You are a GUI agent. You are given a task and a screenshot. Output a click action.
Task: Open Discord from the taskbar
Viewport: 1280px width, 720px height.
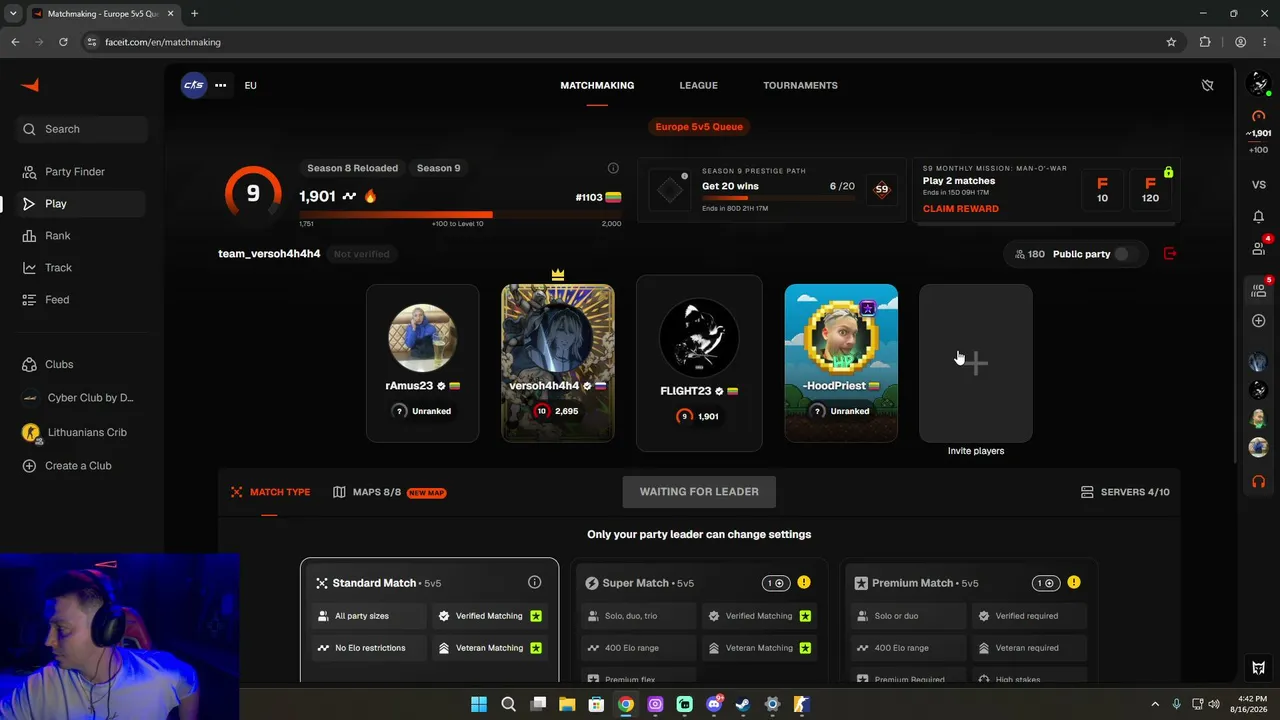(x=714, y=704)
